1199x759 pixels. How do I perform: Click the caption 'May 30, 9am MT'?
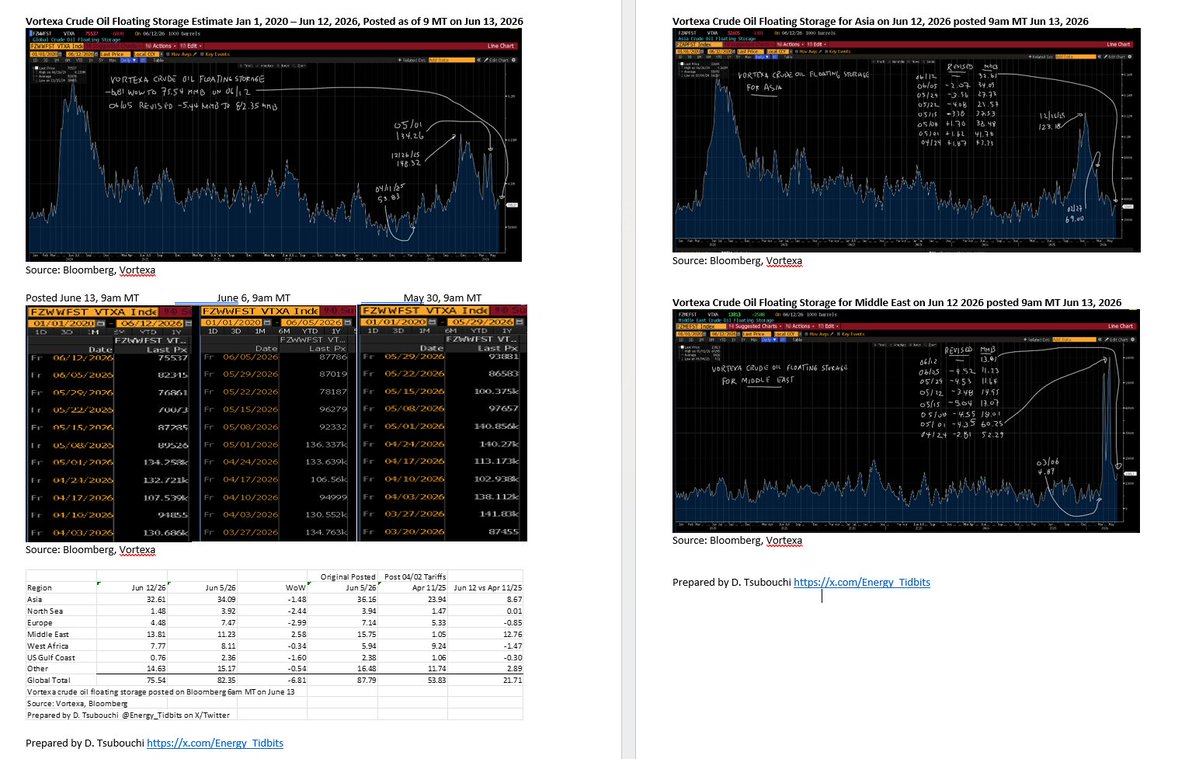click(x=443, y=298)
